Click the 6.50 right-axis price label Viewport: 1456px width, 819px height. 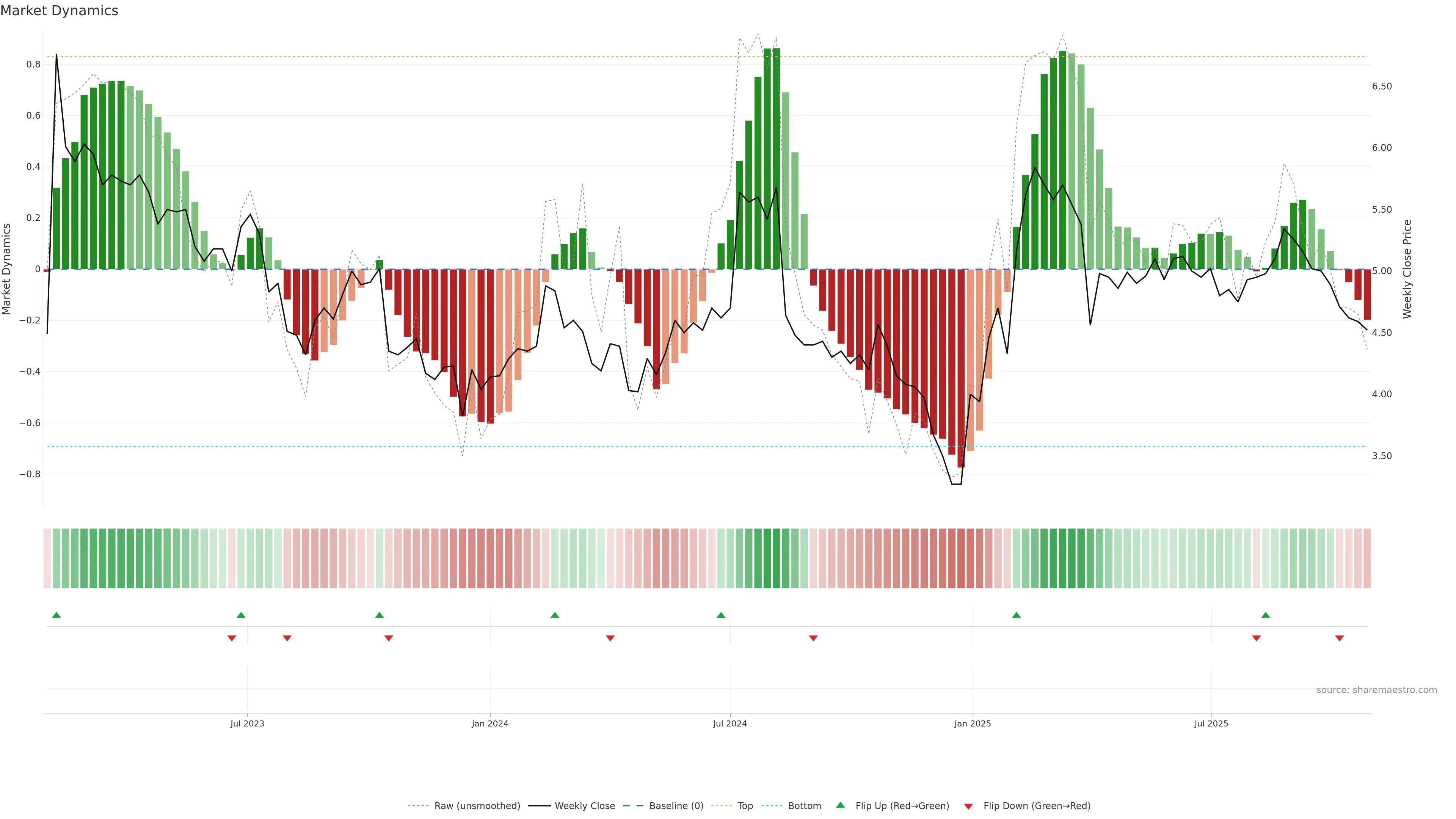[x=1381, y=86]
